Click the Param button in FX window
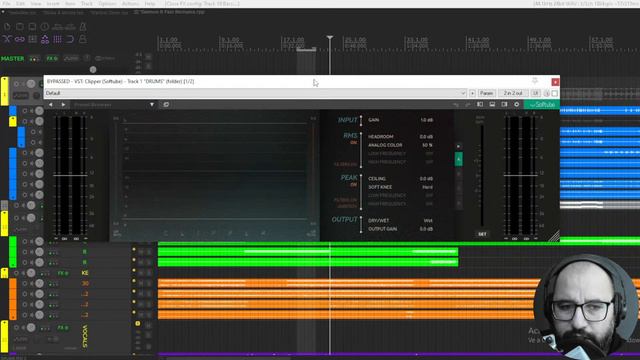640x360 pixels. point(487,93)
